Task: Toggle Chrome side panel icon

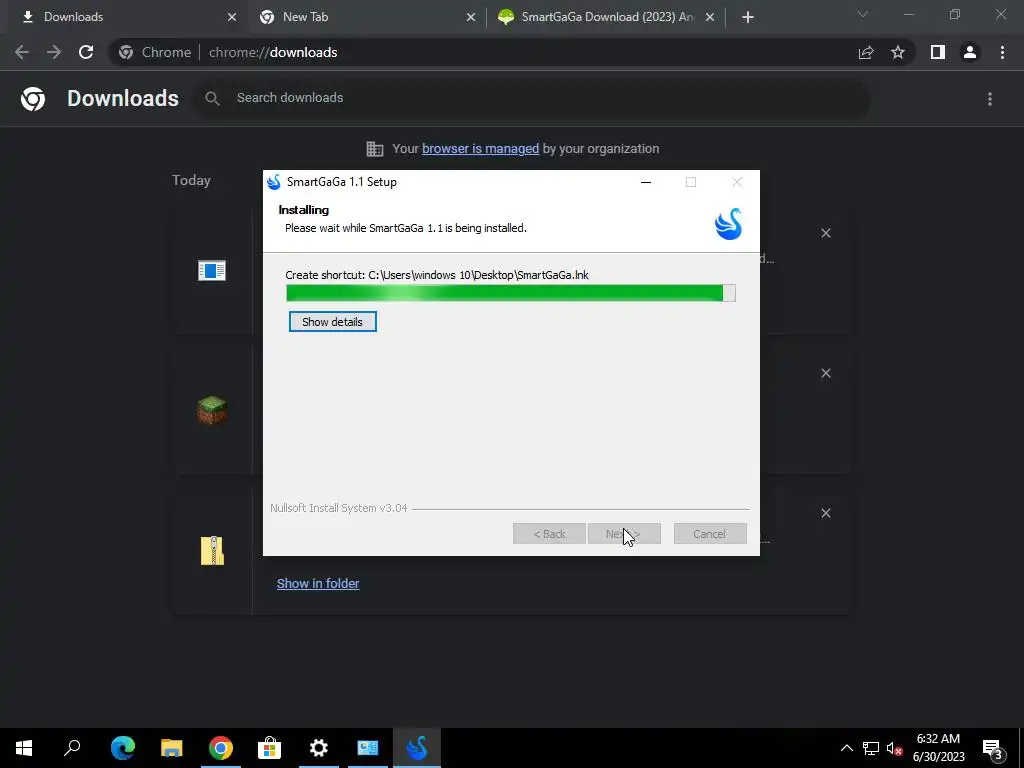Action: point(938,52)
